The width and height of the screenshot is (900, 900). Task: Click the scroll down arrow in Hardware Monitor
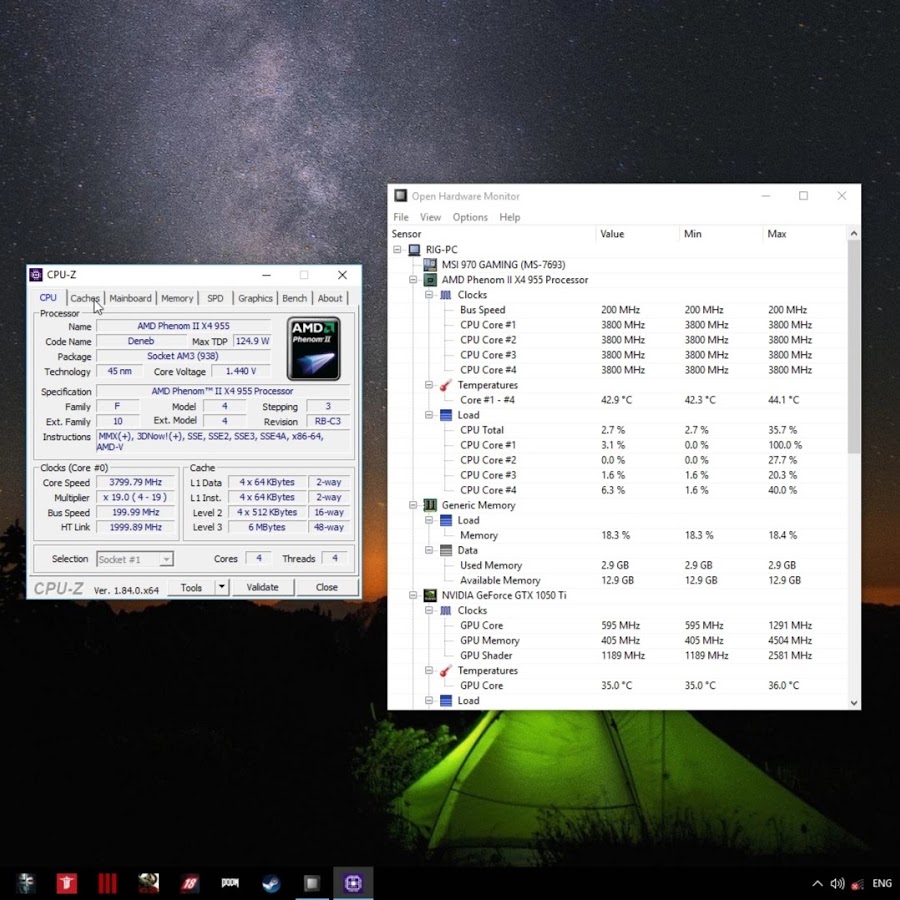854,703
